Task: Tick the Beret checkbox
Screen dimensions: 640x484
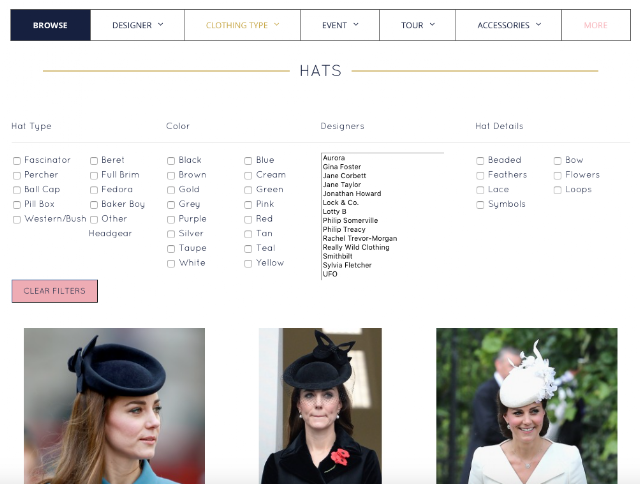Action: pyautogui.click(x=94, y=161)
